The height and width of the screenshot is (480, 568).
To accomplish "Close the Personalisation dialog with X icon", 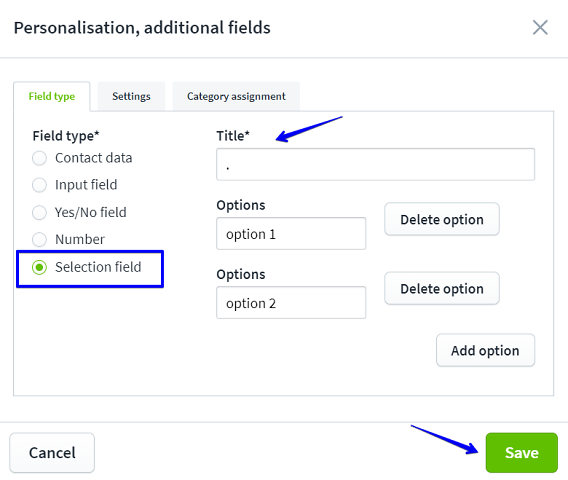I will [x=540, y=28].
